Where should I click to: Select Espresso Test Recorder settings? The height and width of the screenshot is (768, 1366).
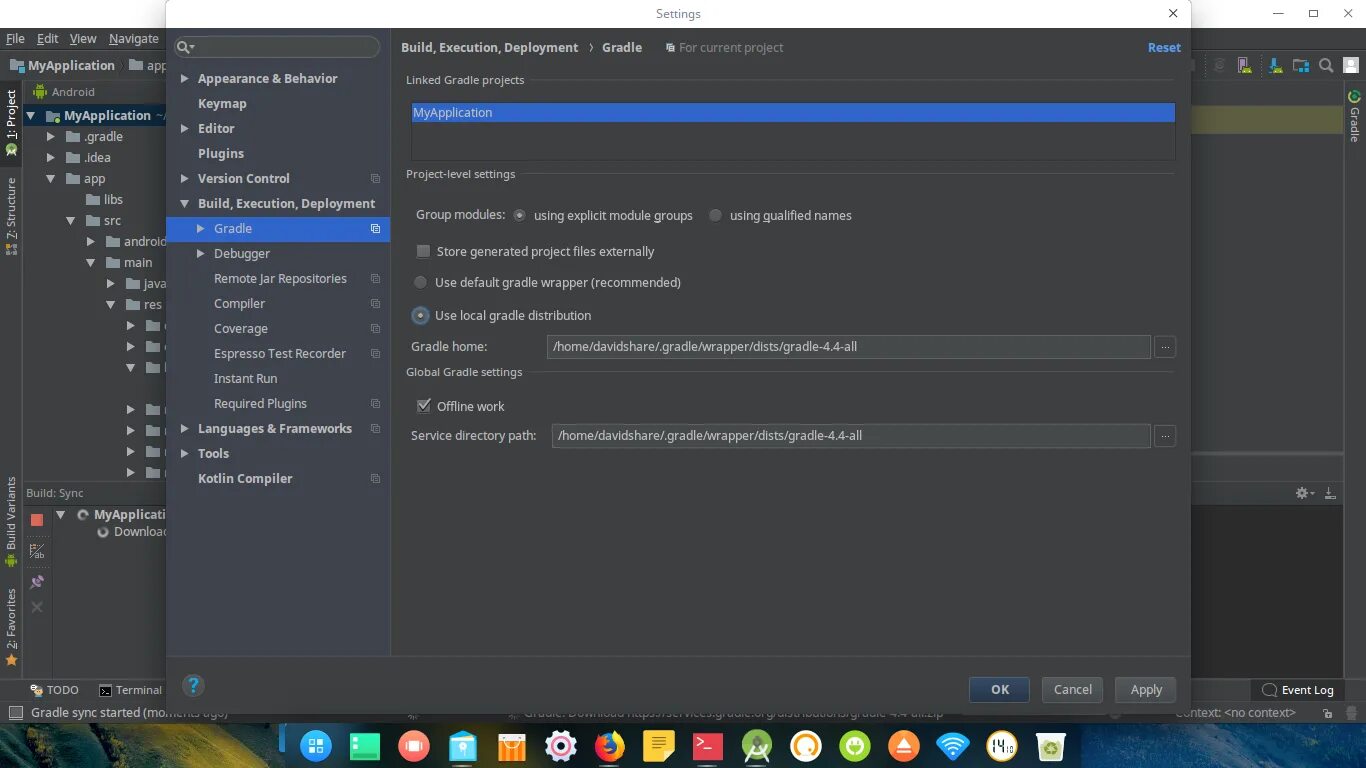(280, 353)
